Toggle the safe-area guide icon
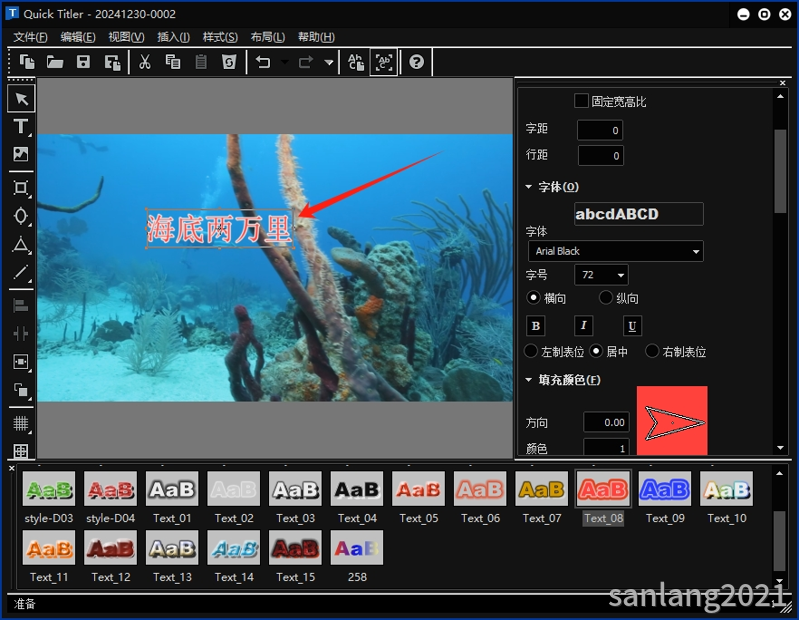 pos(21,451)
